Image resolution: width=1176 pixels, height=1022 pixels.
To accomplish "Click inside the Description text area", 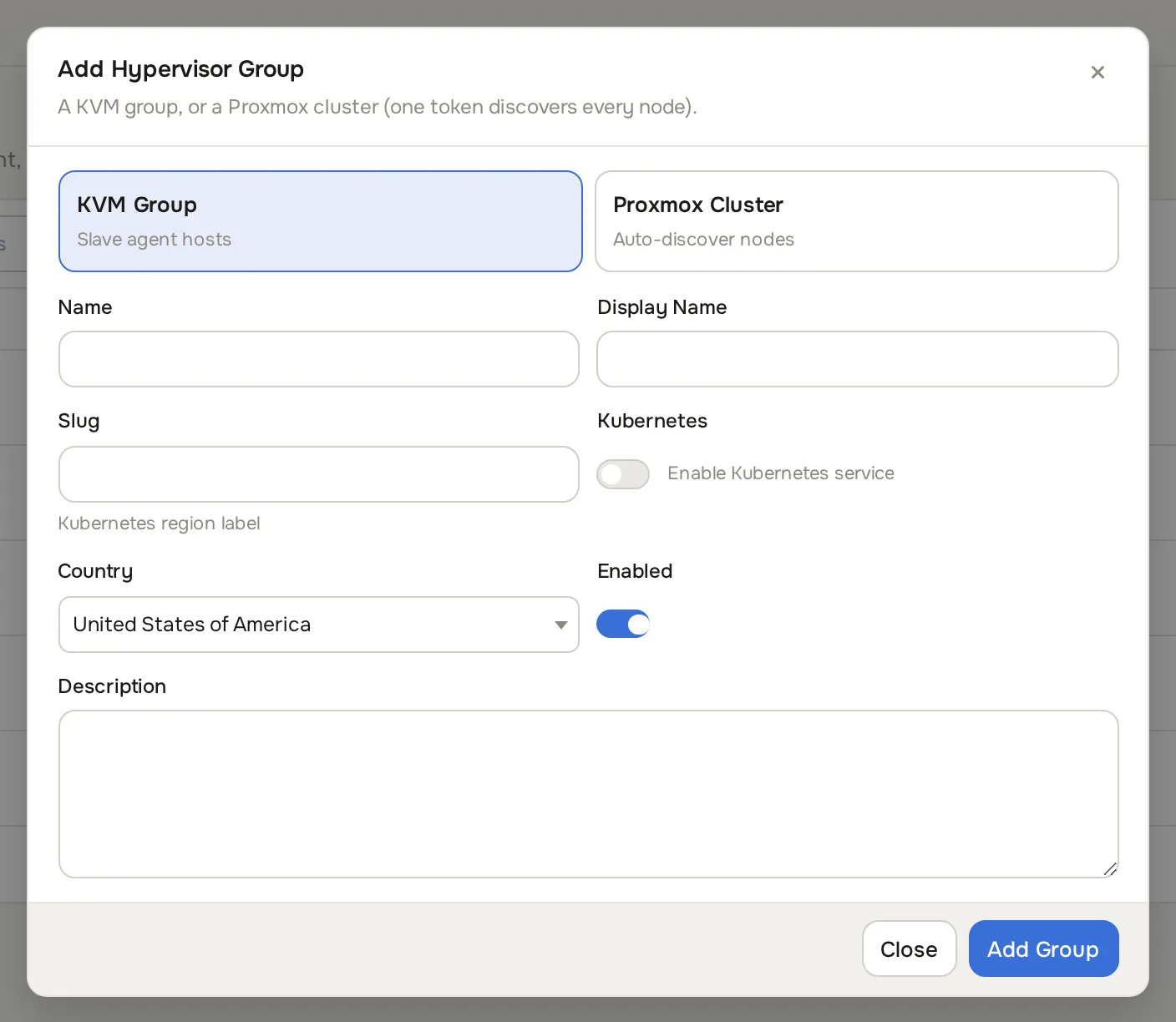I will tap(589, 794).
